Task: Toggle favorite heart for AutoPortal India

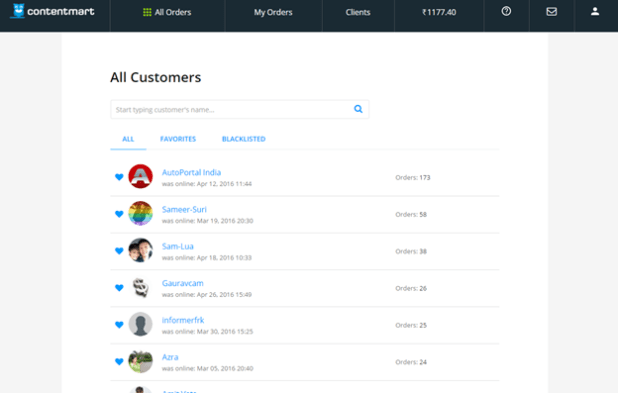Action: 119,177
